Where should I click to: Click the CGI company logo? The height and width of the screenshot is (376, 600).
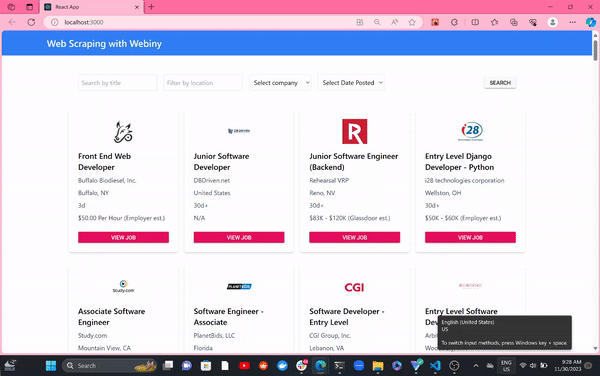(354, 287)
